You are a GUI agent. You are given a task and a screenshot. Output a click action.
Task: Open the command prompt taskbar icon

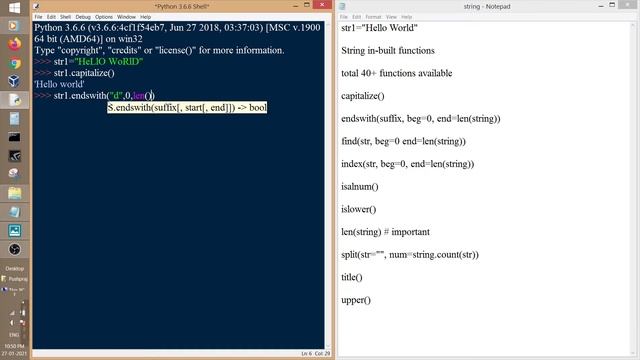click(14, 137)
